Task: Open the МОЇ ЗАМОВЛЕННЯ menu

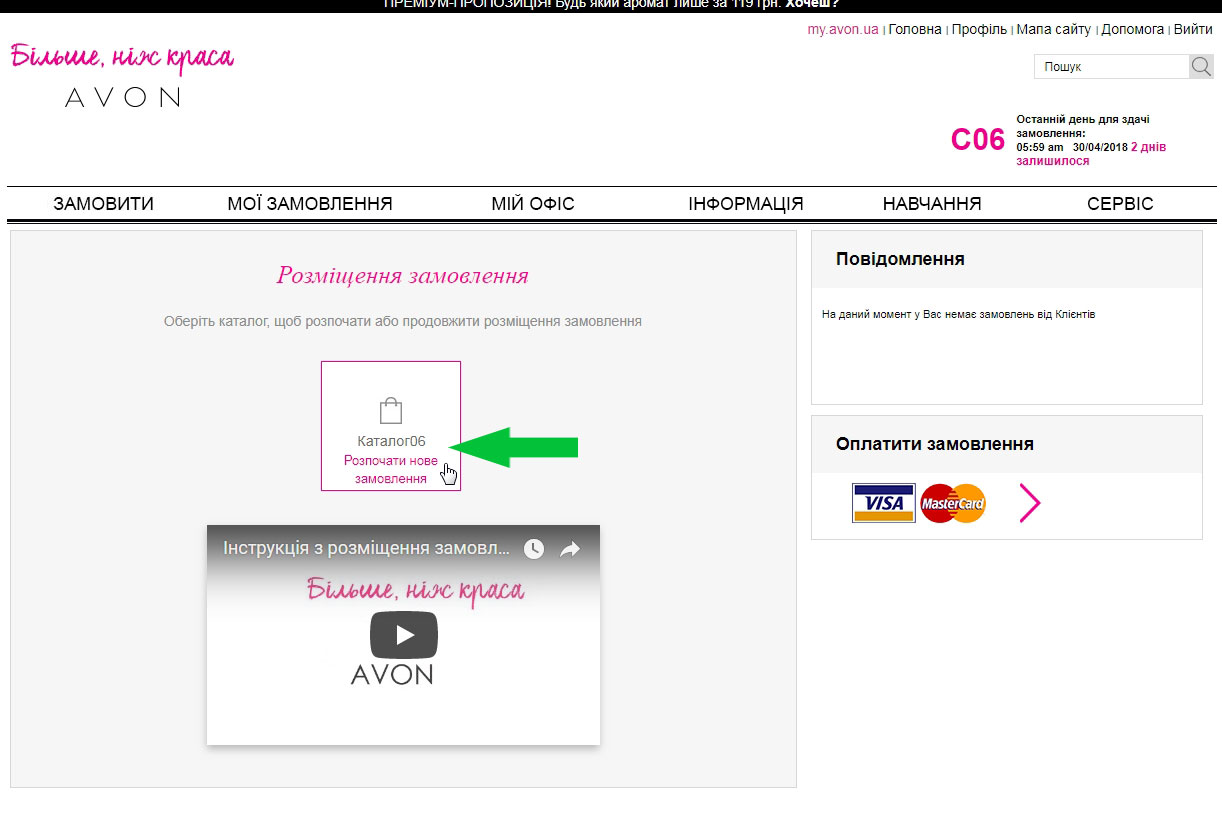Action: pos(310,204)
